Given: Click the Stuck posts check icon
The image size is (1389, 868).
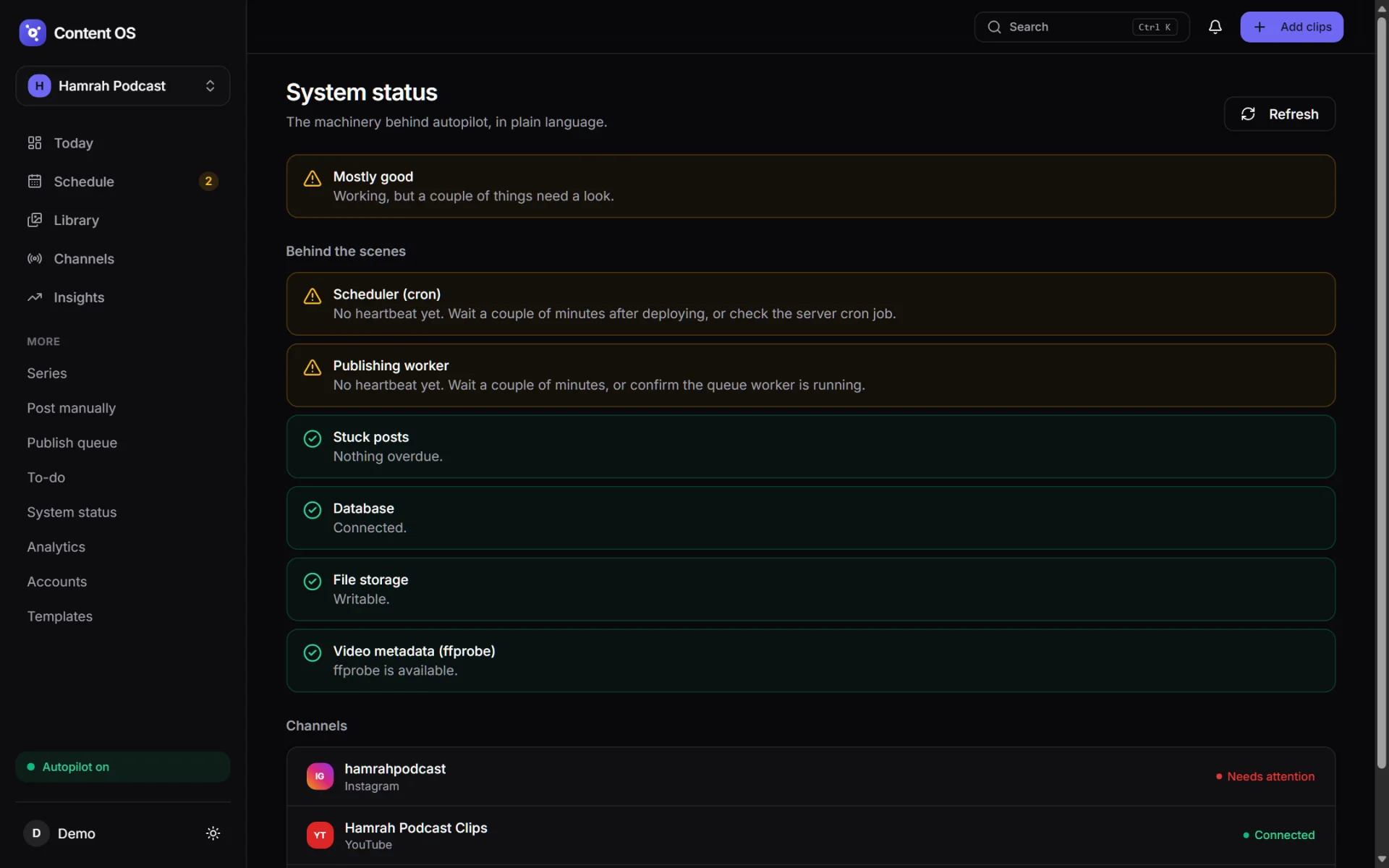Looking at the screenshot, I should 313,438.
